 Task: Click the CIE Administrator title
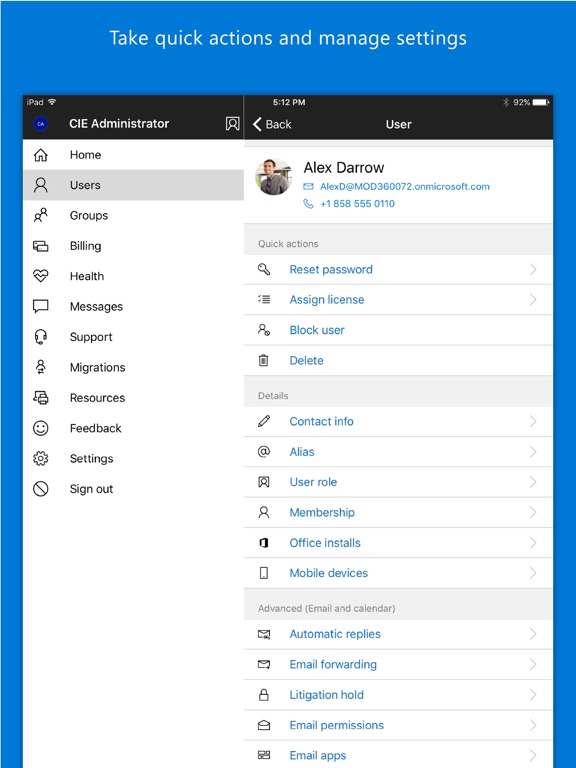119,123
